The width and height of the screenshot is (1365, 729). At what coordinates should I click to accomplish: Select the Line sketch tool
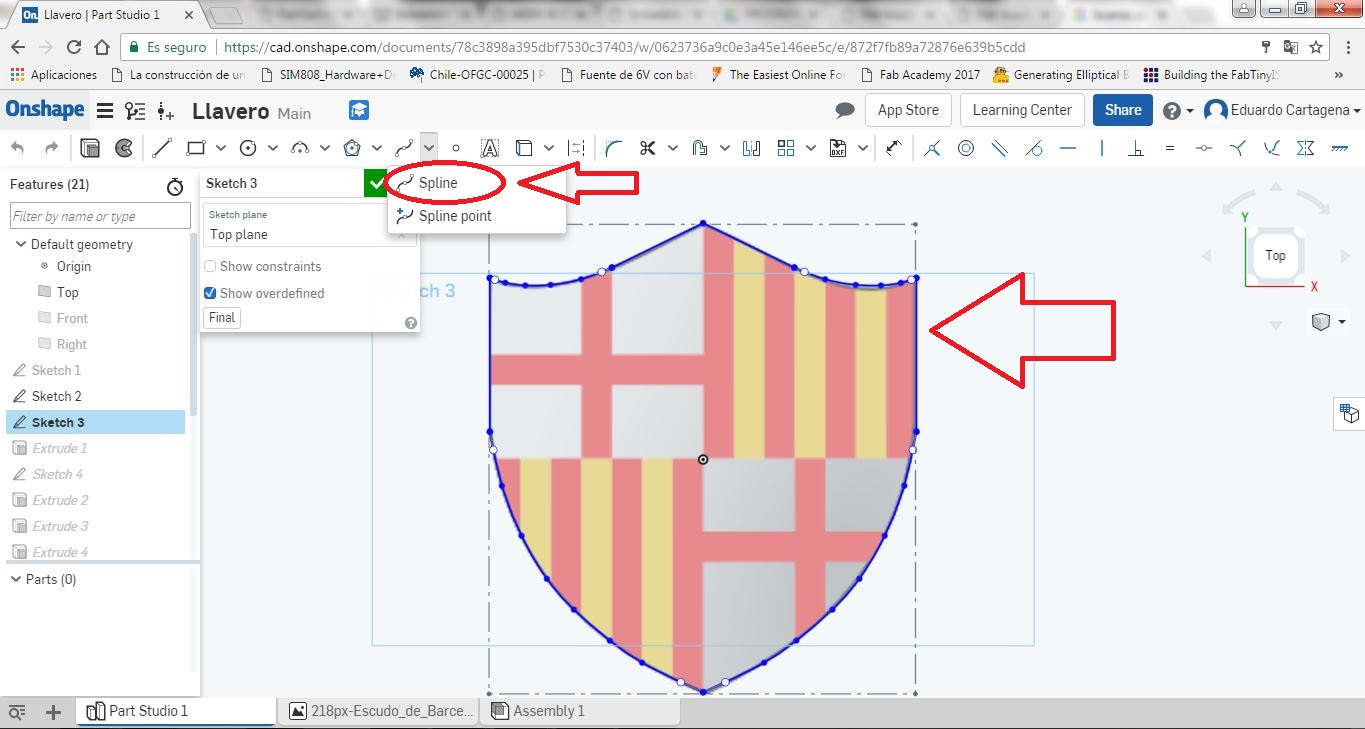click(x=161, y=148)
